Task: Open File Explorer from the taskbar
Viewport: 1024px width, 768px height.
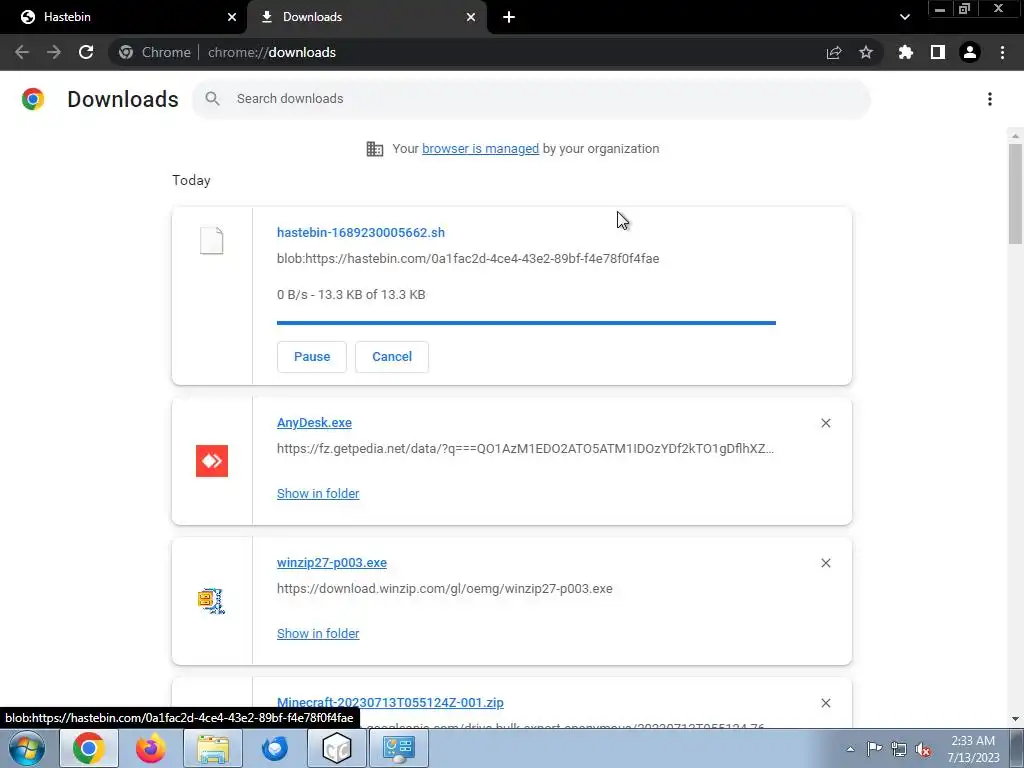Action: click(213, 748)
